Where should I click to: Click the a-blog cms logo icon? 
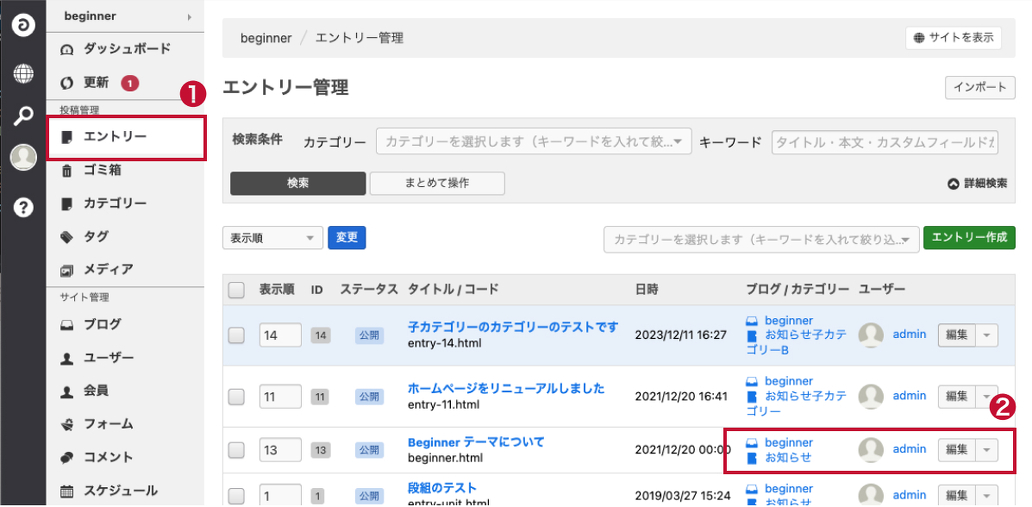click(23, 26)
